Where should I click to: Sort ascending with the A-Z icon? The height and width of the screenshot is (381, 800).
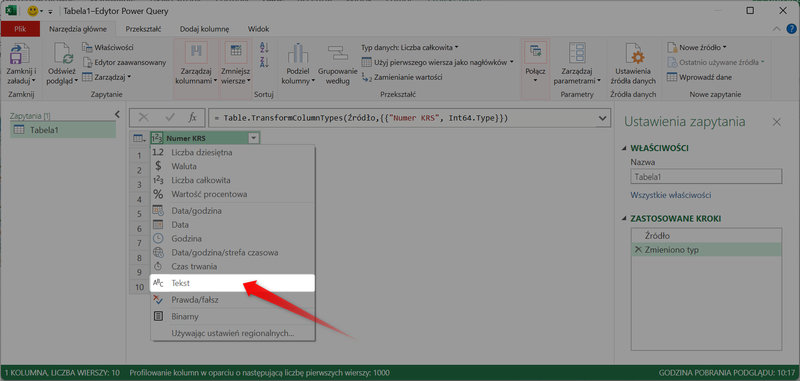pyautogui.click(x=264, y=48)
